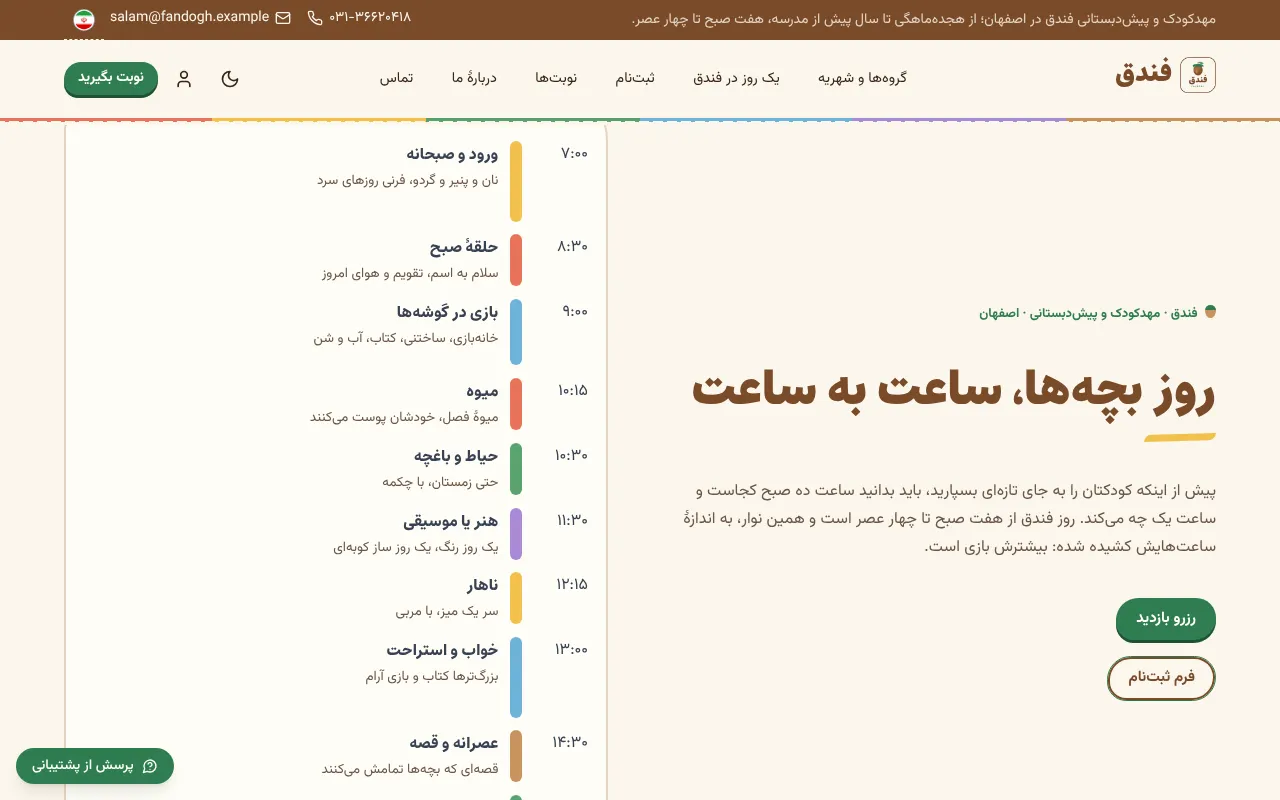Click the green bar beside حیاط و باغچه

point(516,469)
